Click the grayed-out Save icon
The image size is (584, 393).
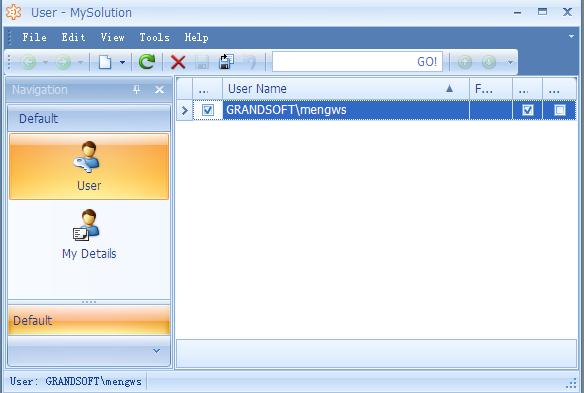pos(202,62)
